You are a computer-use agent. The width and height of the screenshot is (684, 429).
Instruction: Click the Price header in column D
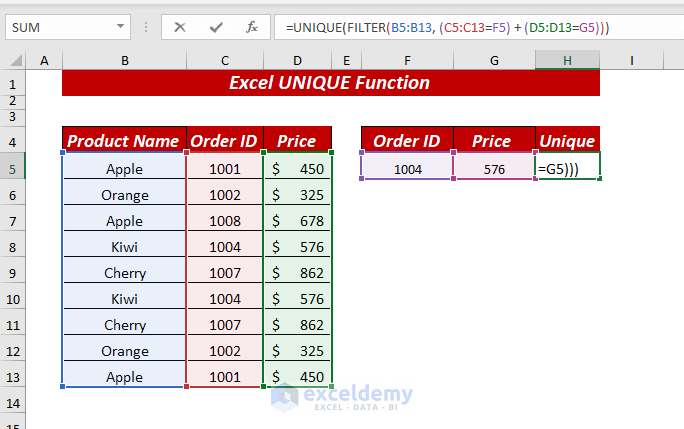tap(298, 140)
